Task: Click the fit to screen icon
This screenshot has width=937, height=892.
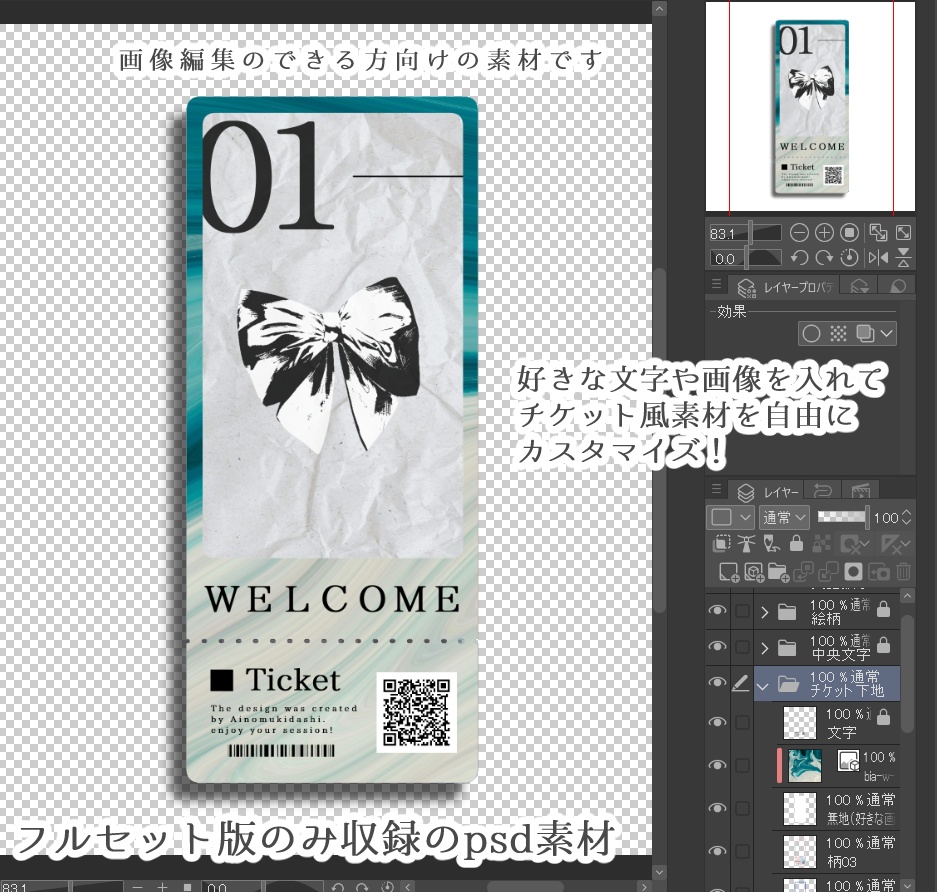Action: coord(904,232)
